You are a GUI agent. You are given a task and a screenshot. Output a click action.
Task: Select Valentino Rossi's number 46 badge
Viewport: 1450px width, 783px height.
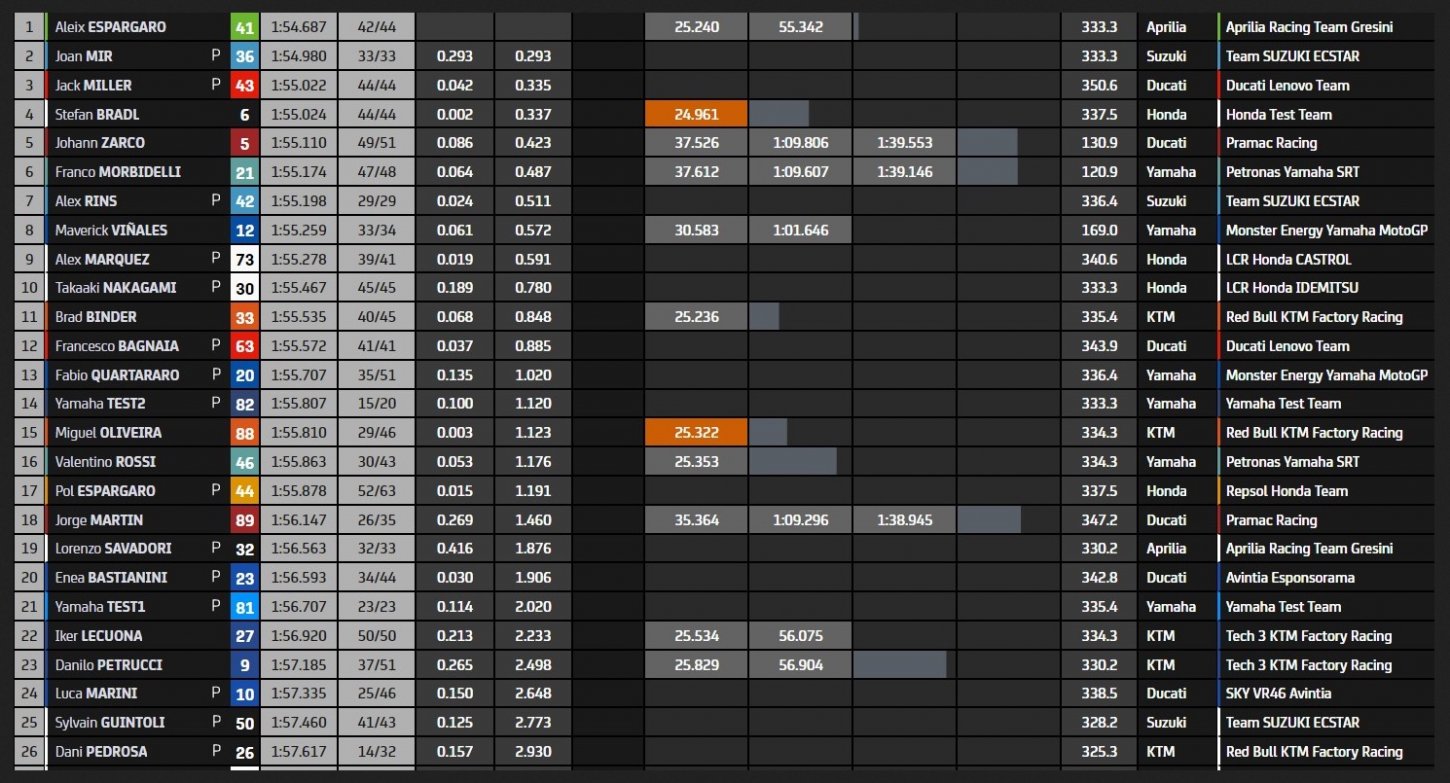[244, 462]
